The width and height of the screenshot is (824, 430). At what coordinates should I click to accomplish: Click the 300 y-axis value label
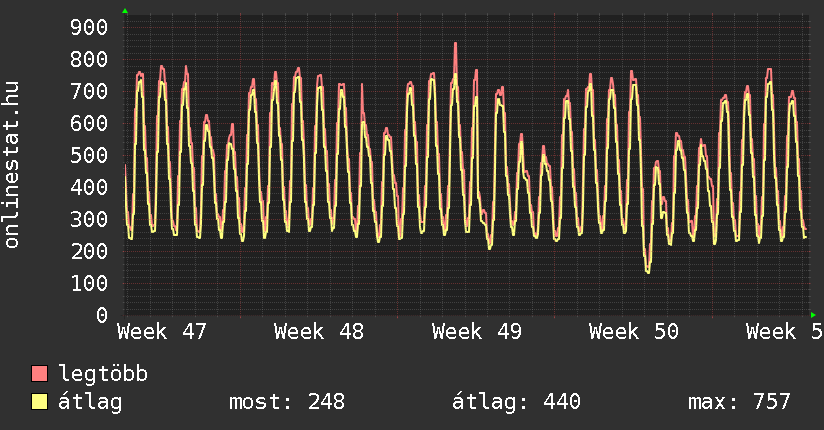click(x=89, y=219)
